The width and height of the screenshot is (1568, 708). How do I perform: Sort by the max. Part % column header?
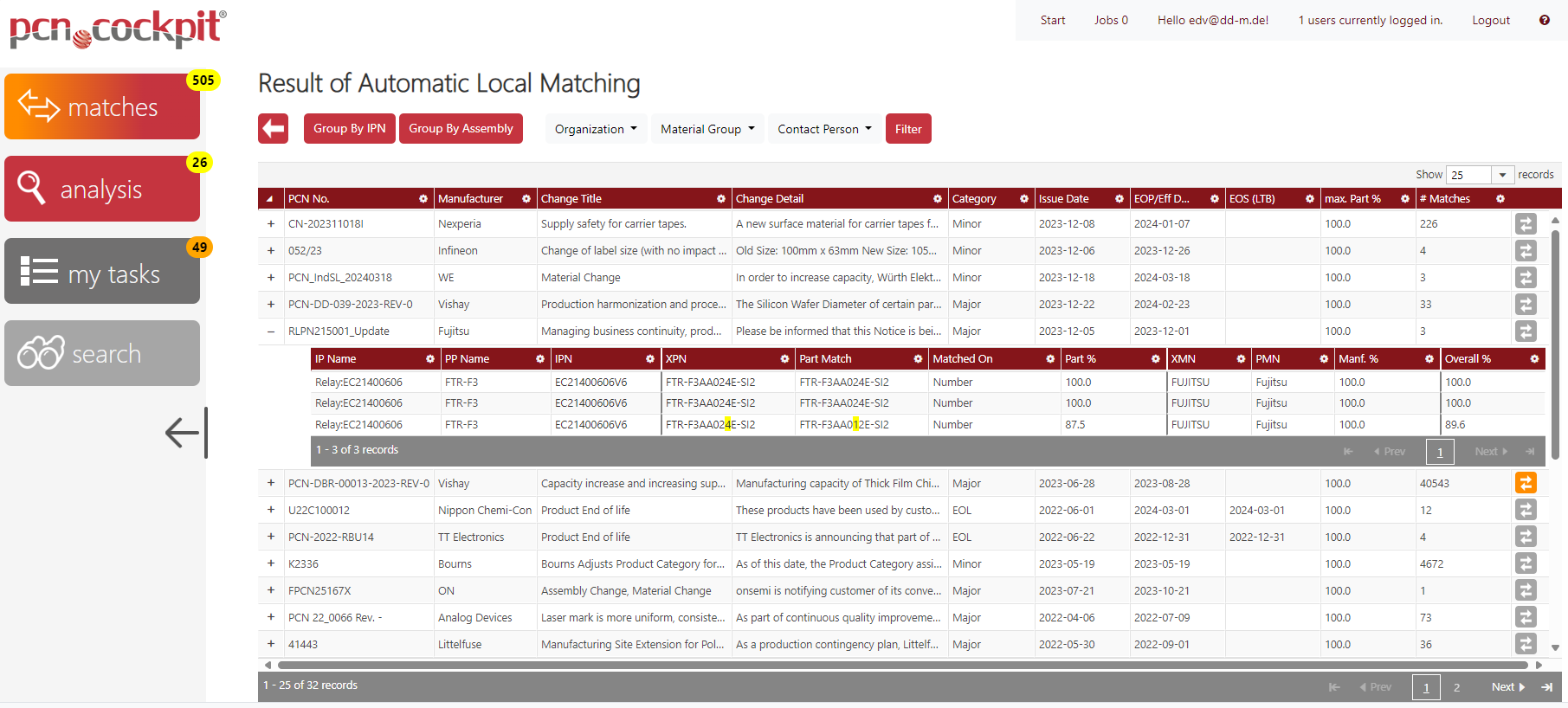(x=1352, y=199)
